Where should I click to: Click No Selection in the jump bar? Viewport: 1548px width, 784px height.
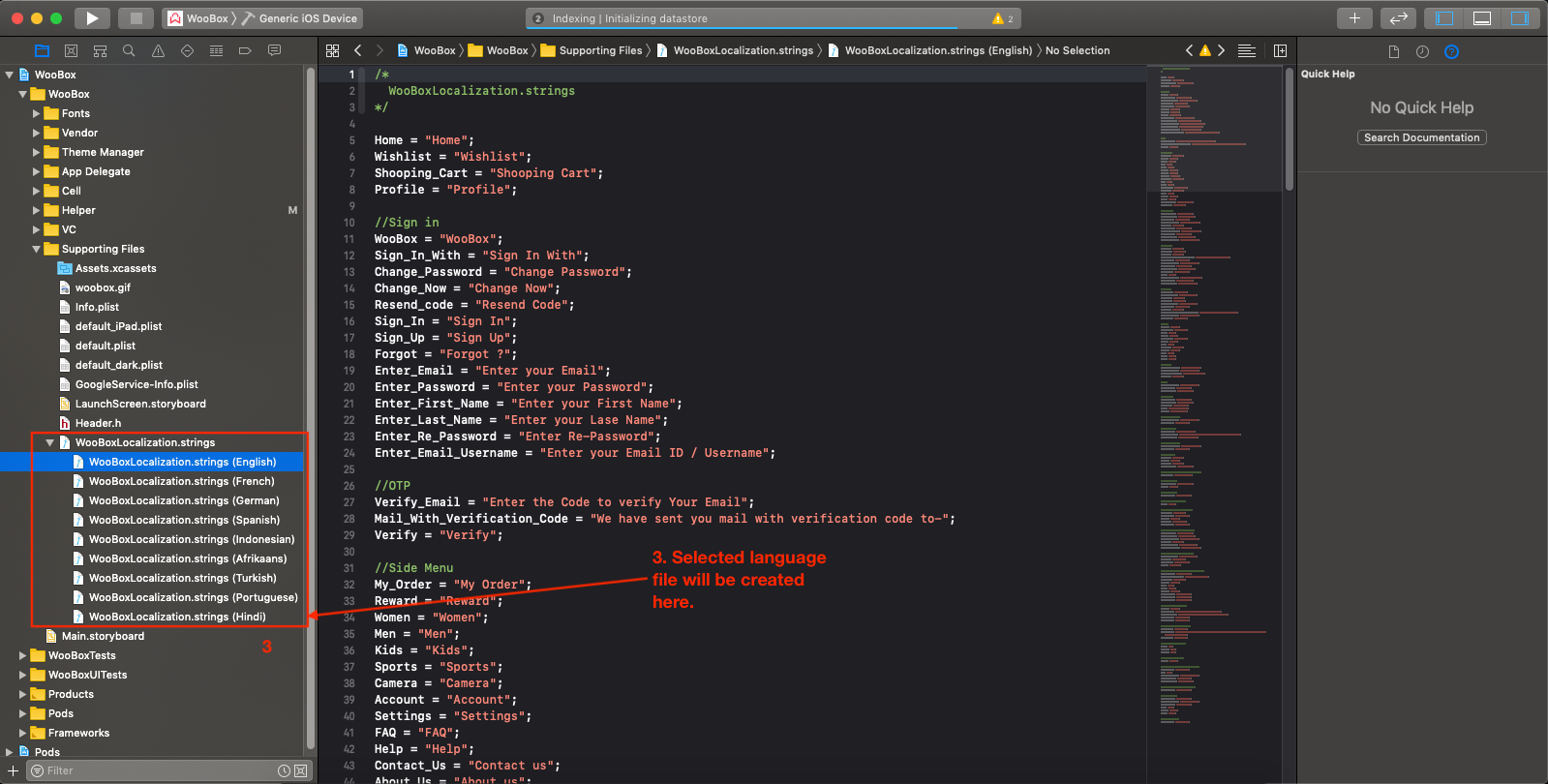click(1078, 50)
